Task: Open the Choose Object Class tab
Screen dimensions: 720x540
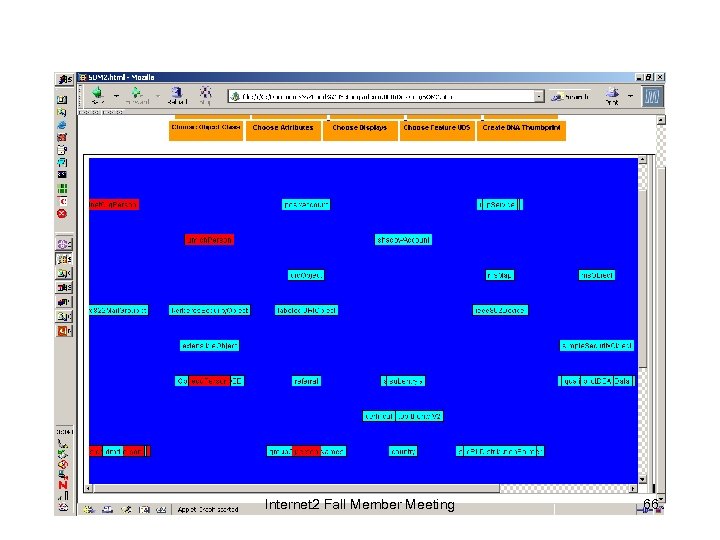Action: (206, 129)
